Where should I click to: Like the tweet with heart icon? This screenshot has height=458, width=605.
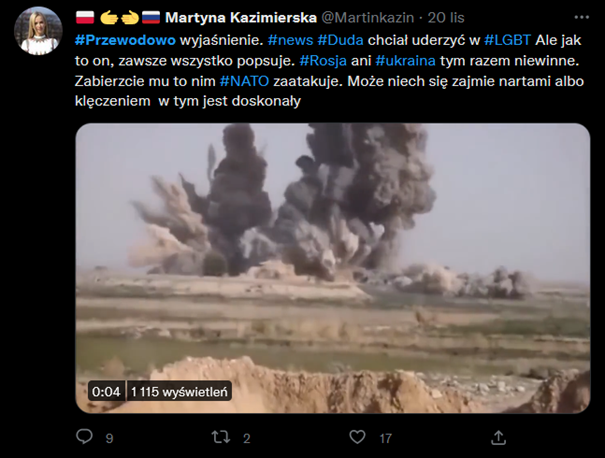click(357, 437)
